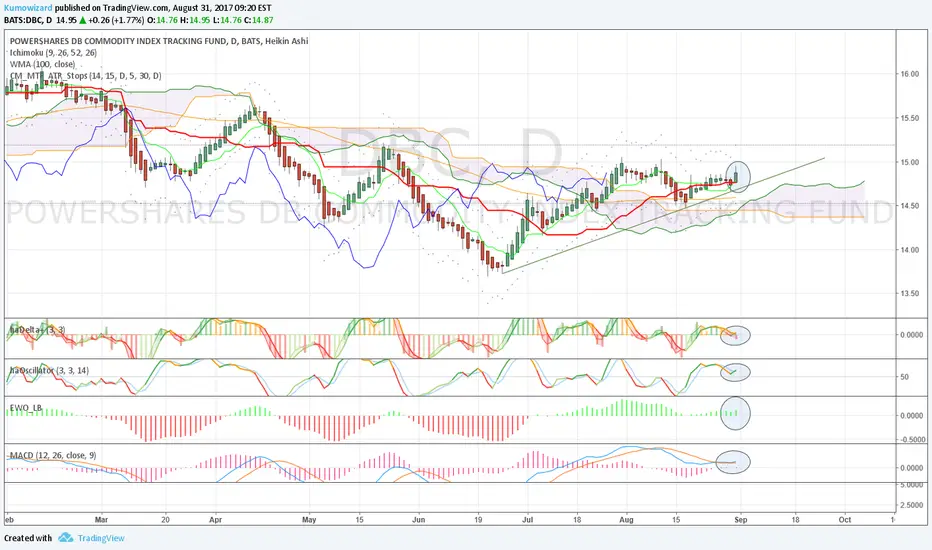Click the TradingView logo icon at bottom
The height and width of the screenshot is (550, 932).
[x=65, y=538]
